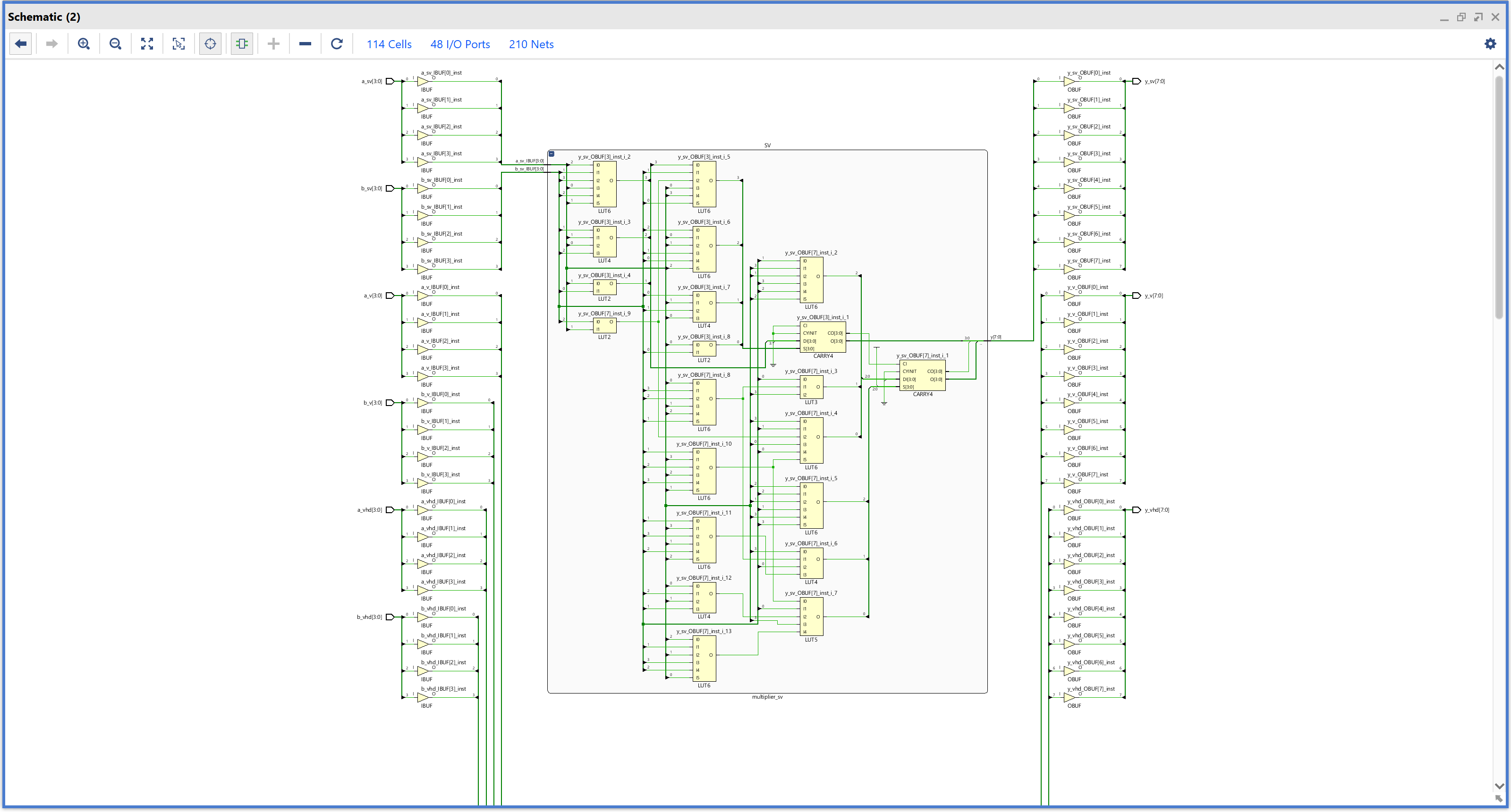Click the minus collapse toolbar button
The height and width of the screenshot is (812, 1511).
tap(305, 44)
